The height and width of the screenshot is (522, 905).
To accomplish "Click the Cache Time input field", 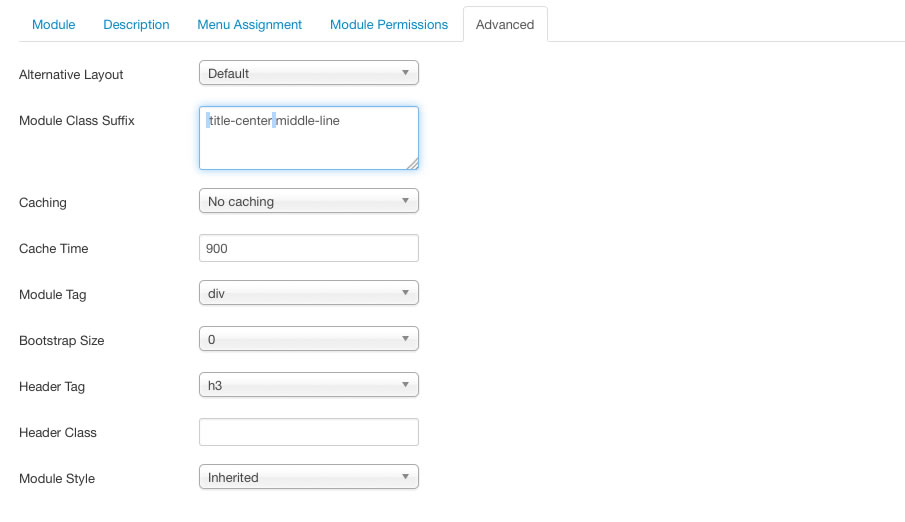I will (x=308, y=248).
